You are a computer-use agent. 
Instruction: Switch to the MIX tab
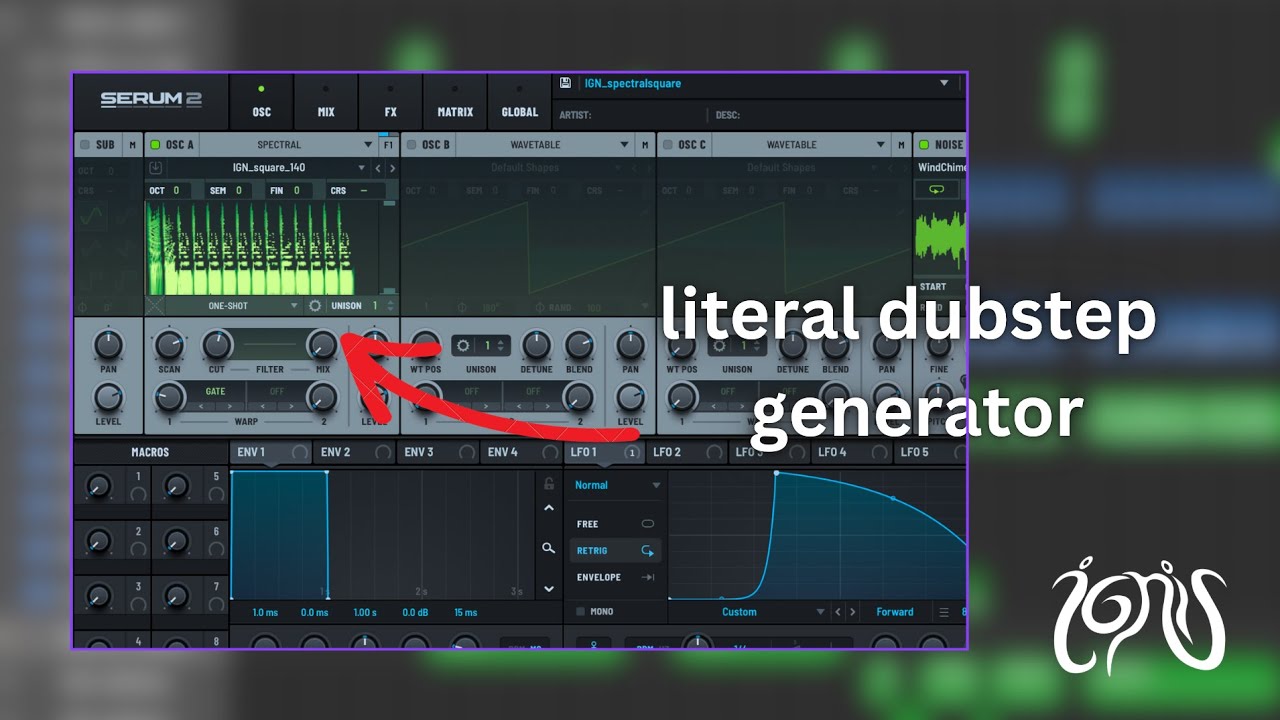click(x=326, y=101)
